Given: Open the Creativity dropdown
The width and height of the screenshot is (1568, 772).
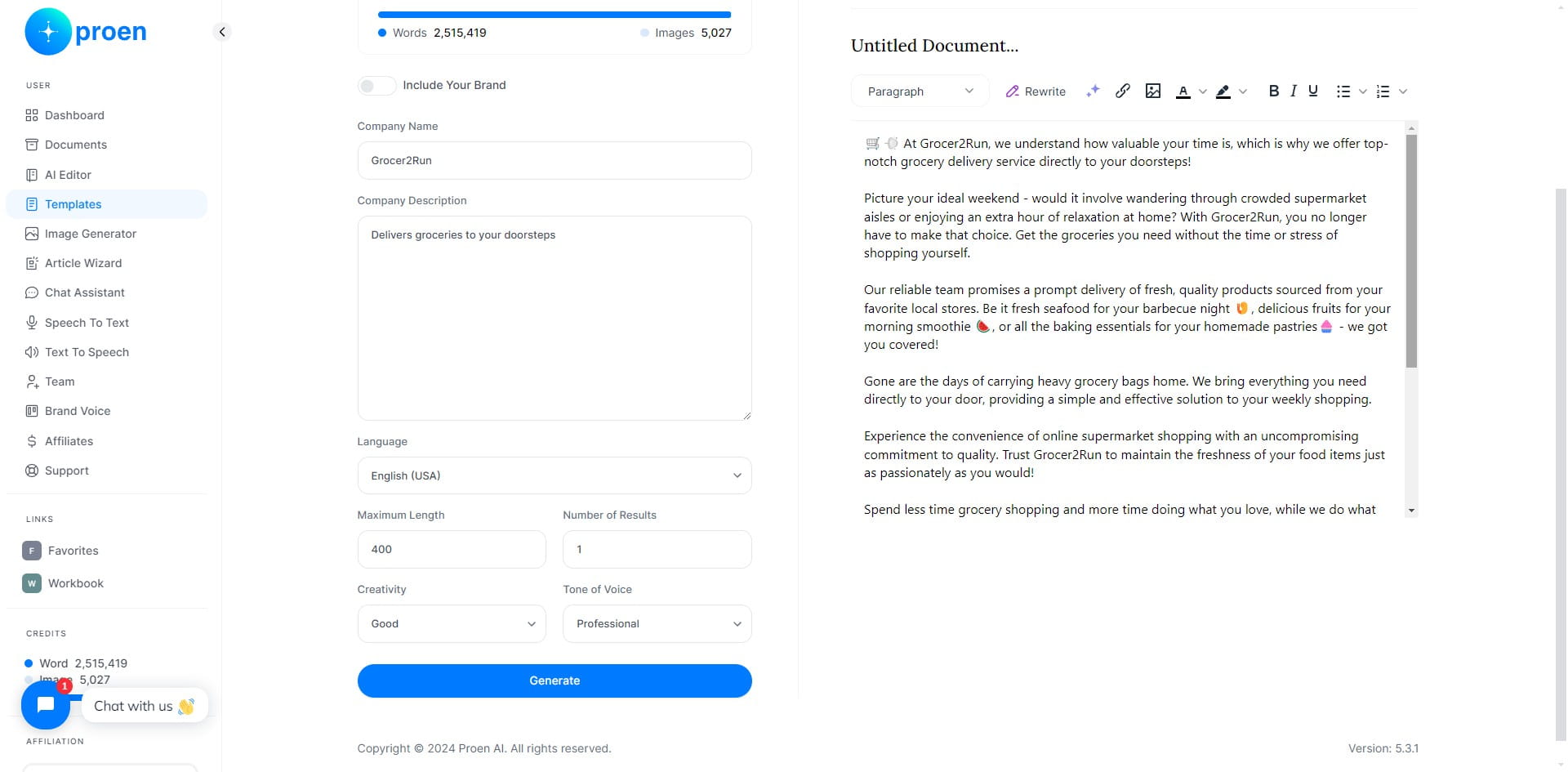Looking at the screenshot, I should (x=452, y=623).
